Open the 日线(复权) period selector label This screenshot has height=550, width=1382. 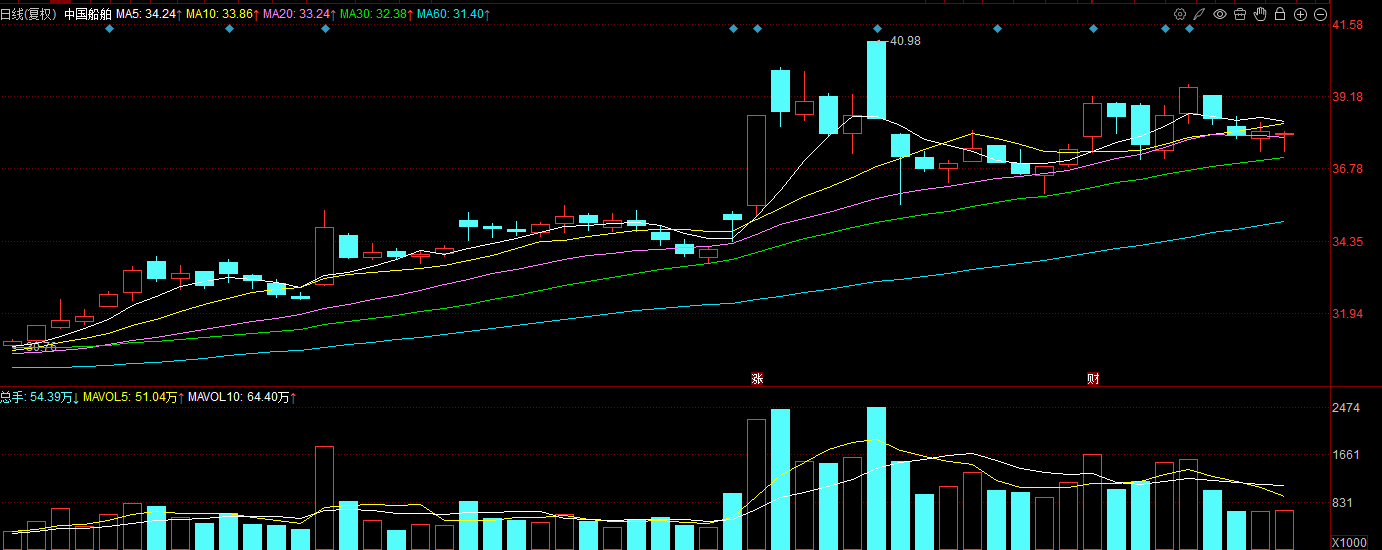click(x=29, y=15)
